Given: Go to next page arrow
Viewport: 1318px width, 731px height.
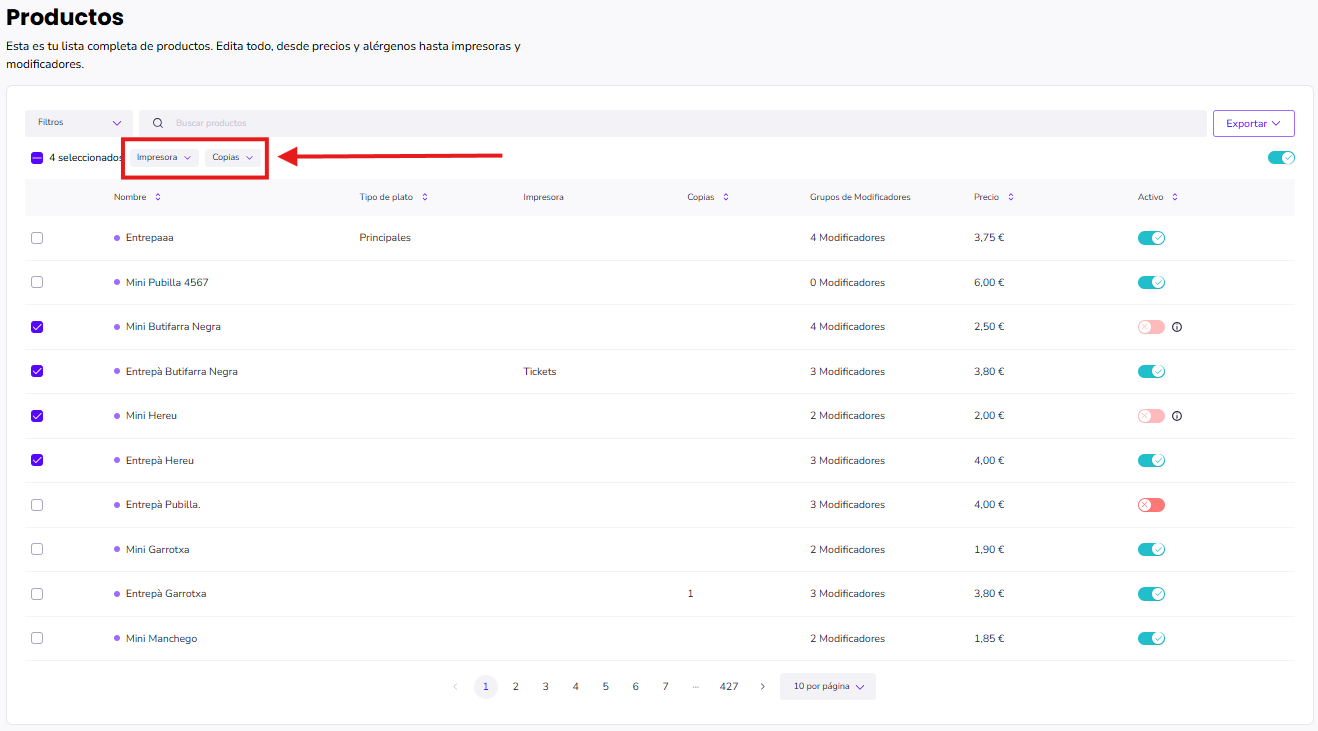Looking at the screenshot, I should [763, 687].
